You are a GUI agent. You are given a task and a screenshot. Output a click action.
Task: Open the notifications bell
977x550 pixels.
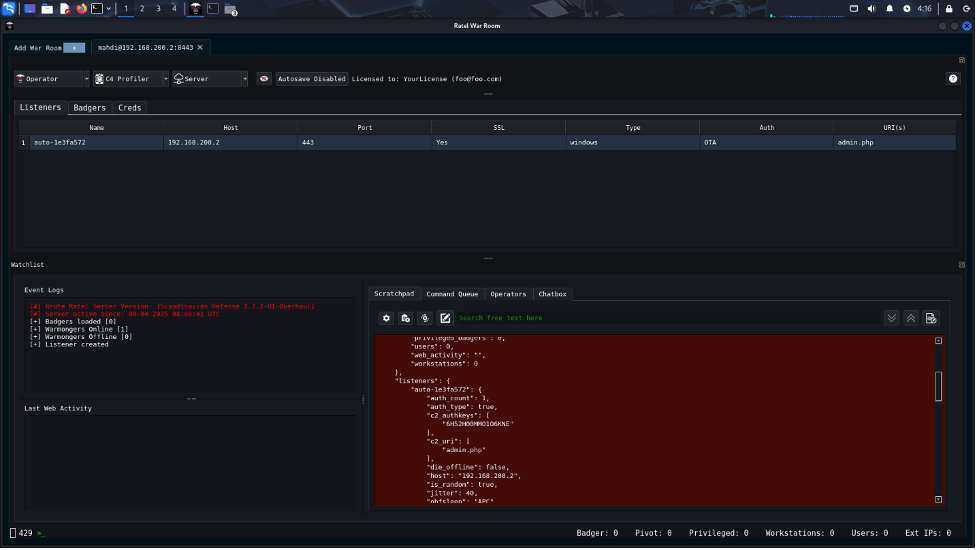pyautogui.click(x=890, y=9)
